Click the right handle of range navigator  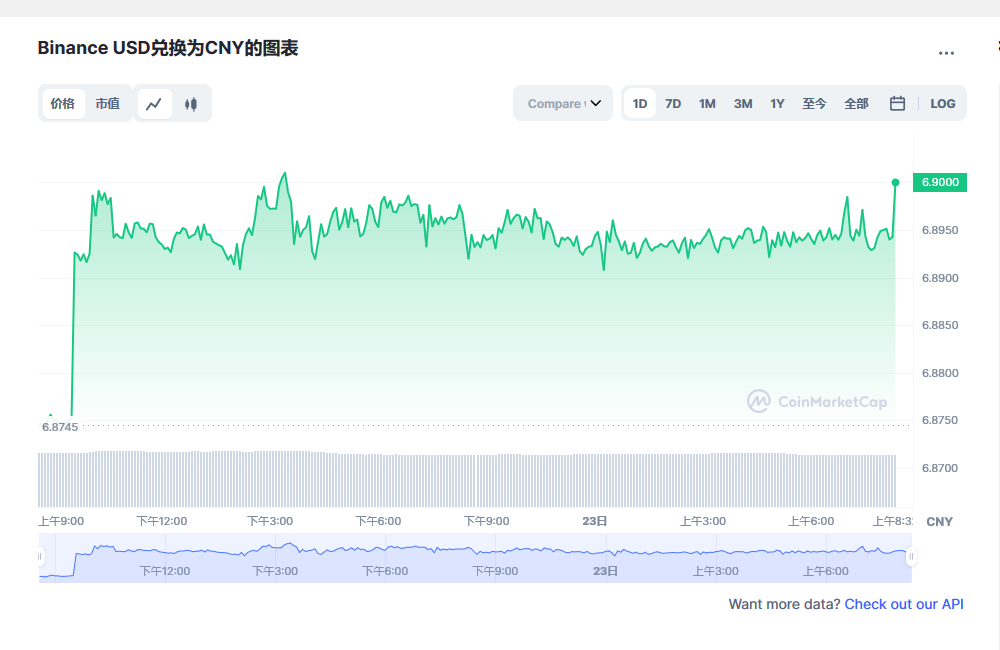(x=911, y=556)
